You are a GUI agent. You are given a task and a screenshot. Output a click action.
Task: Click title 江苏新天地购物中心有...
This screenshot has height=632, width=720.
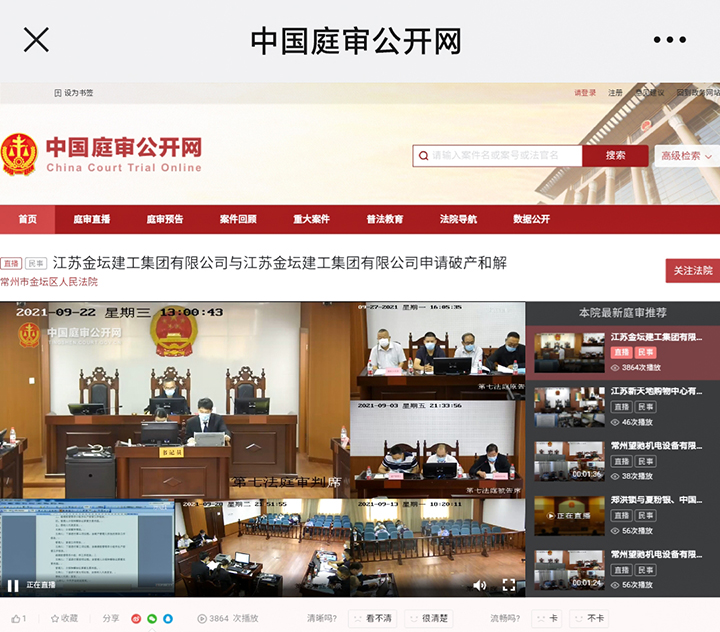[656, 391]
